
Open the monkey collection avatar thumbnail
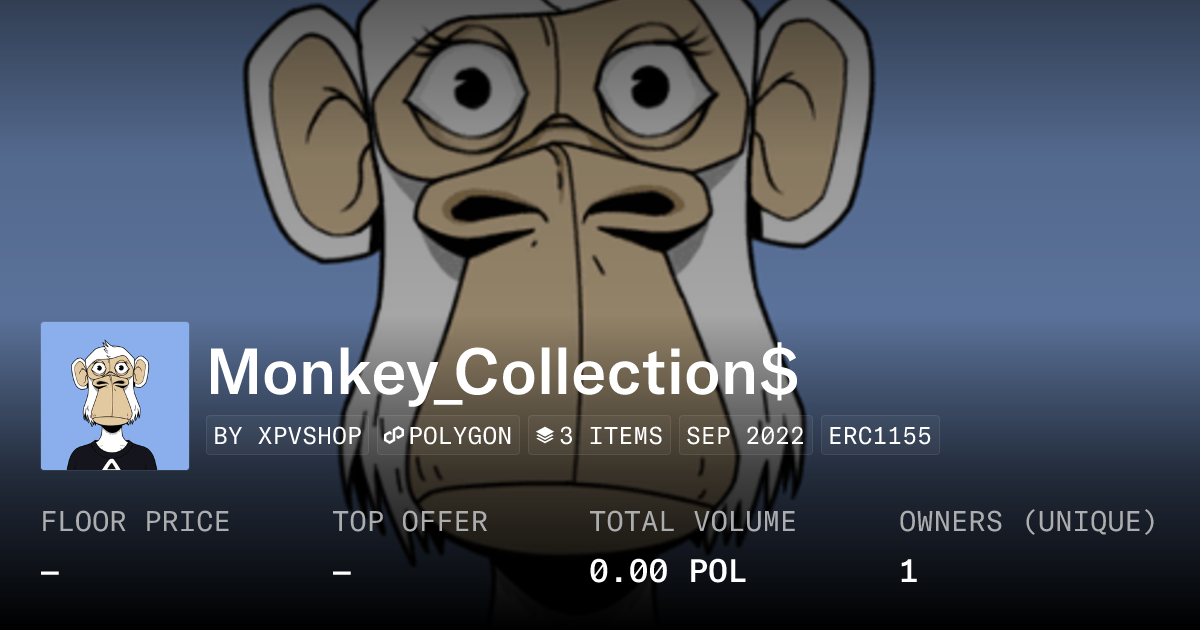point(115,396)
